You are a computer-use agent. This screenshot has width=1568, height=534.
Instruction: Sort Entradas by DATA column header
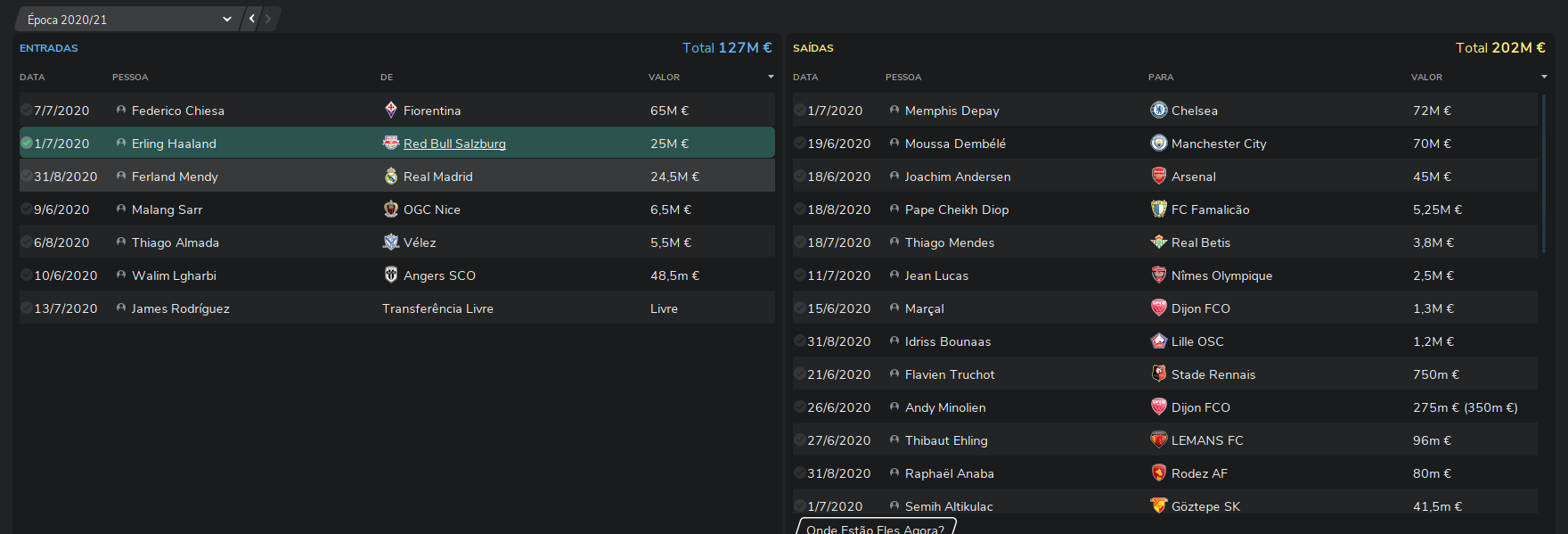point(32,78)
